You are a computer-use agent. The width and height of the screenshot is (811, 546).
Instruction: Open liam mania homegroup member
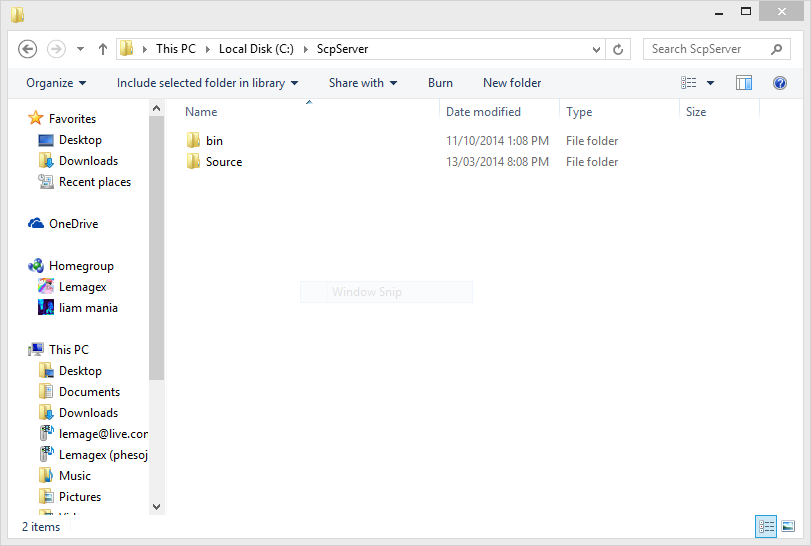(x=88, y=308)
